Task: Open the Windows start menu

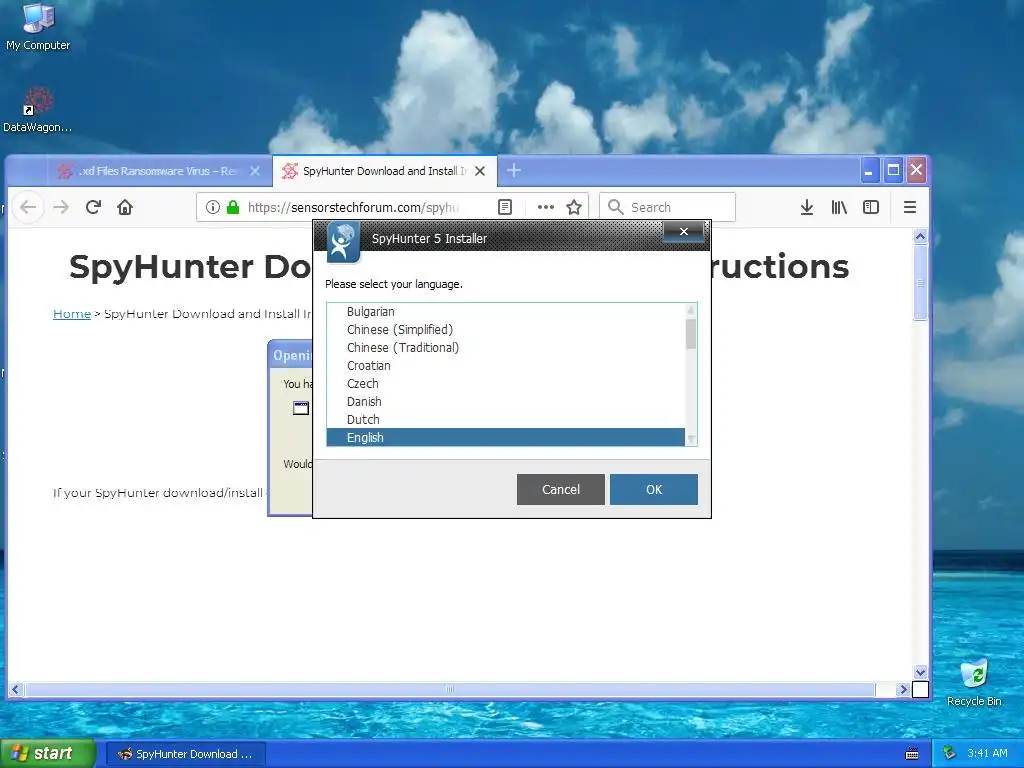Action: tap(48, 753)
